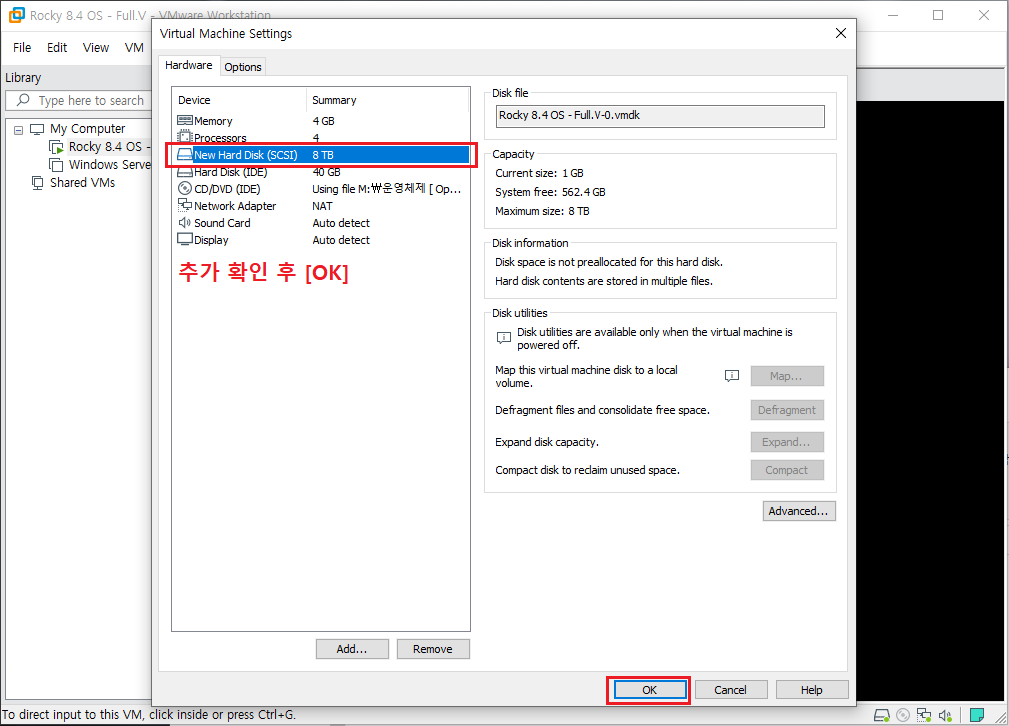Click the Current size: 1 GB text
This screenshot has width=1009, height=726.
click(x=539, y=173)
